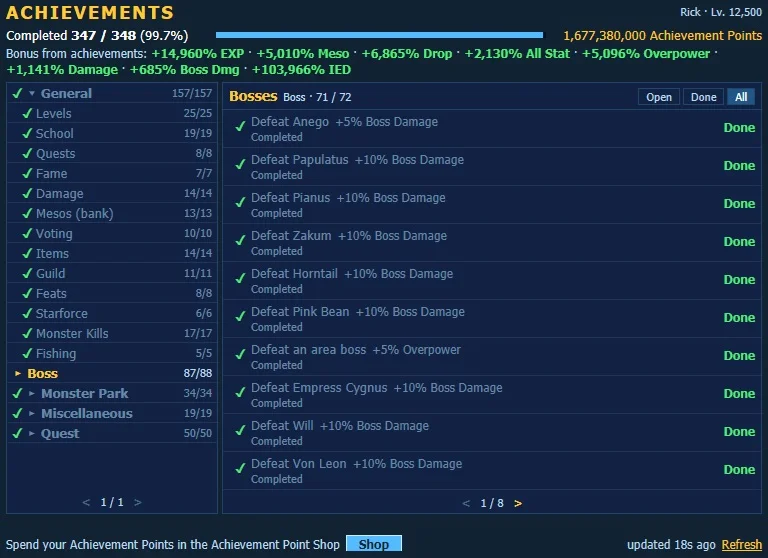Image resolution: width=768 pixels, height=558 pixels.
Task: Click 'Defeat Zakum' achievement title
Action: click(291, 236)
